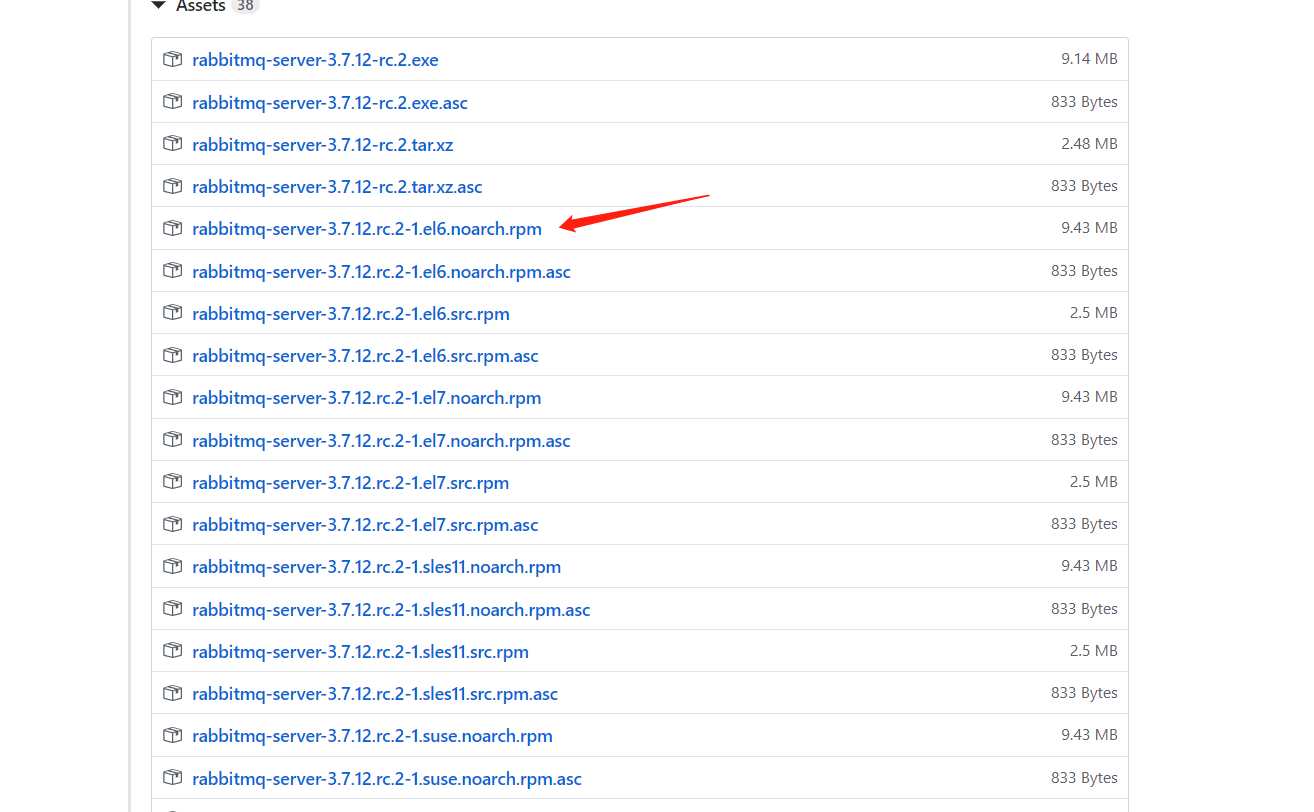Click the package icon beside rabbitmq-server-3.7.12-rc.2.exe.asc
The image size is (1314, 812).
(x=173, y=102)
